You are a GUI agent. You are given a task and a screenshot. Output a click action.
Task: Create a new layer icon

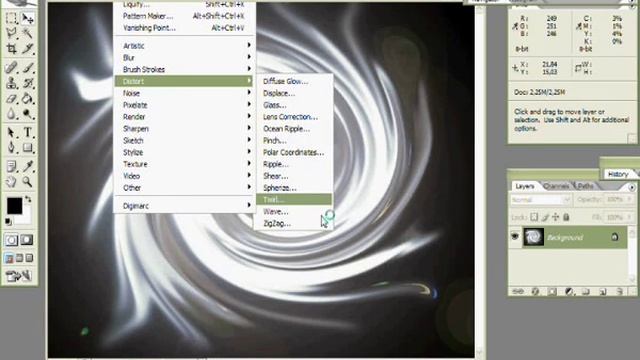(602, 291)
